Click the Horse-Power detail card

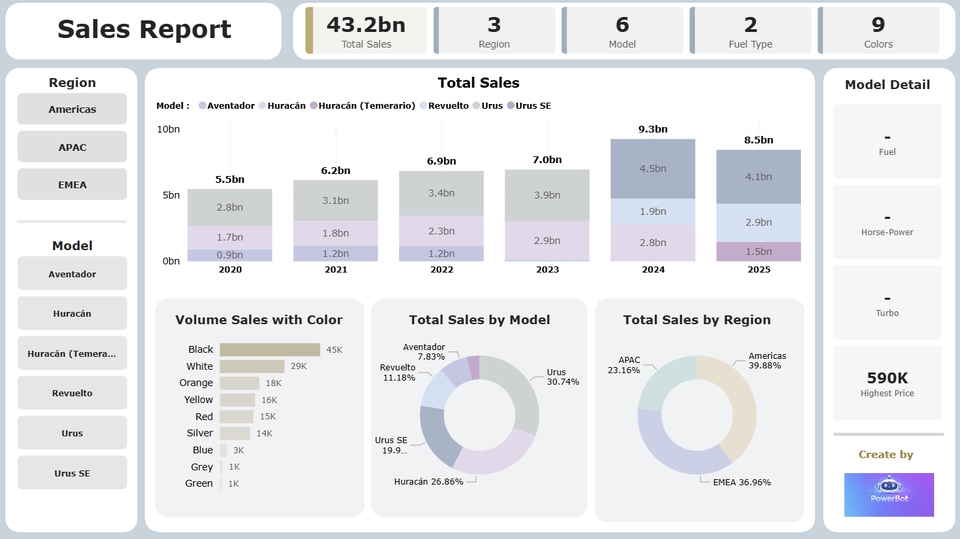click(887, 222)
